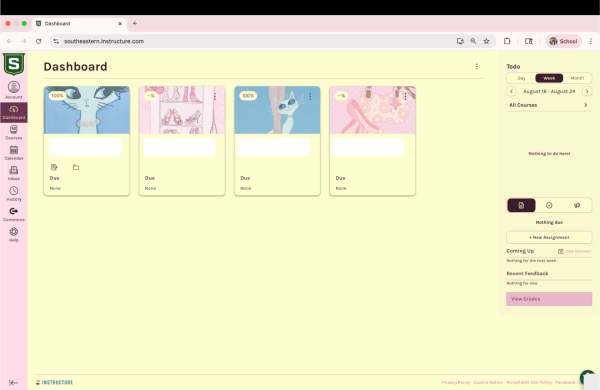The width and height of the screenshot is (600, 390).
Task: Show the clock view in the Todo widget
Action: (x=549, y=206)
